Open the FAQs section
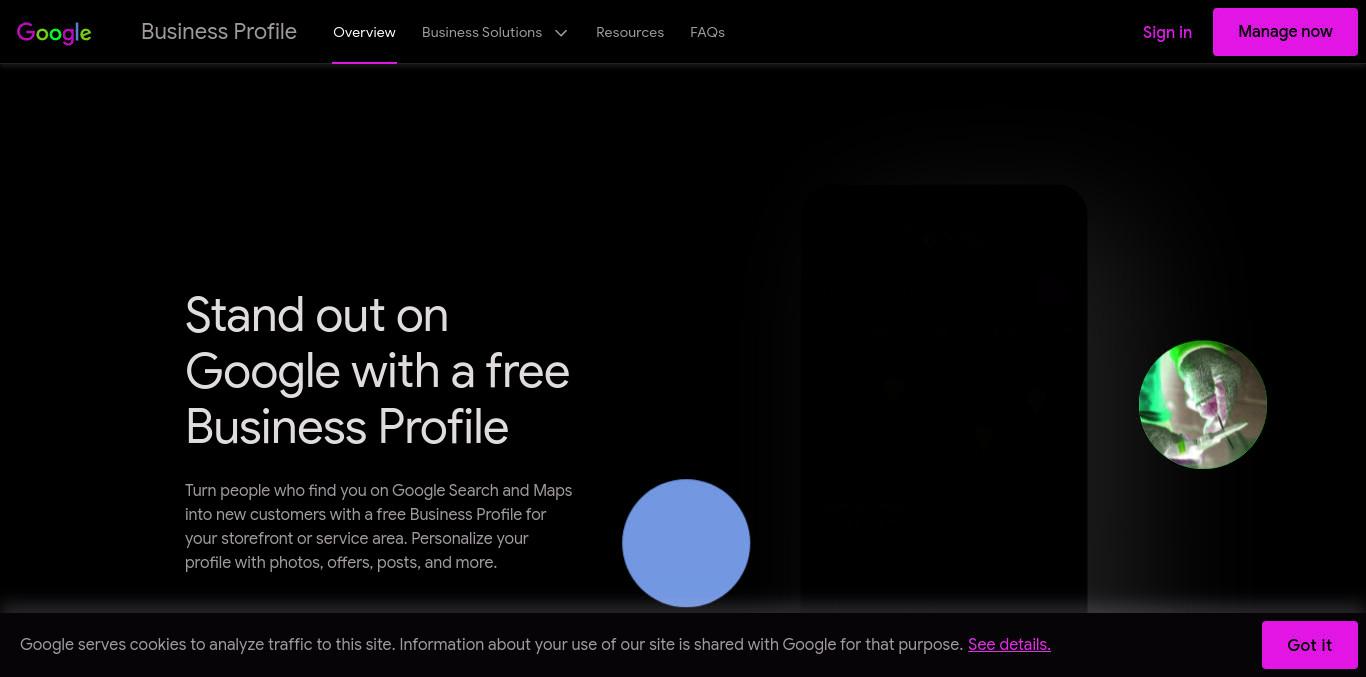The width and height of the screenshot is (1366, 677). coord(707,32)
